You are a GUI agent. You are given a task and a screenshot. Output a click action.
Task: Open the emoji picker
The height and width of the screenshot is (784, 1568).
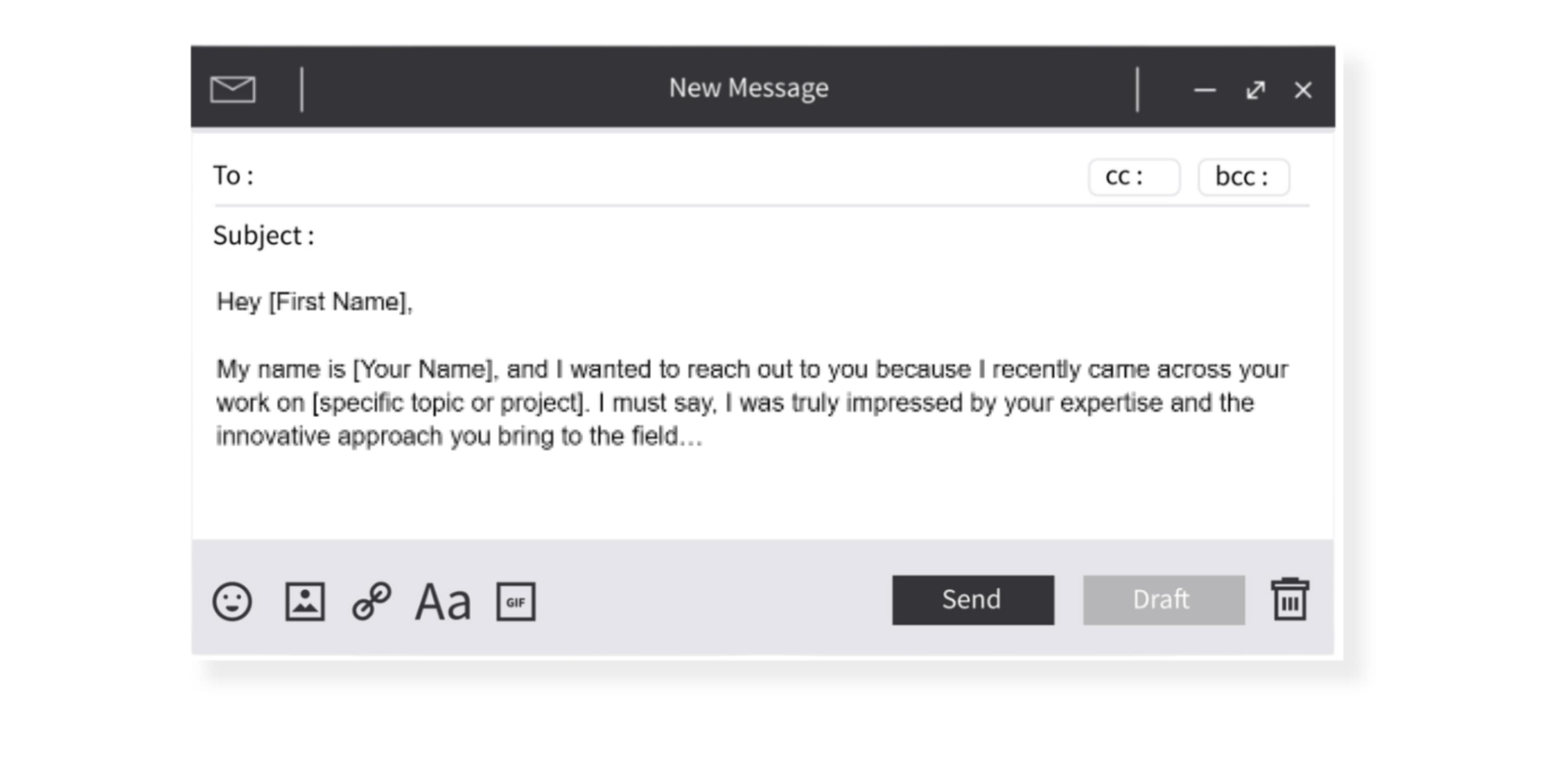tap(234, 603)
